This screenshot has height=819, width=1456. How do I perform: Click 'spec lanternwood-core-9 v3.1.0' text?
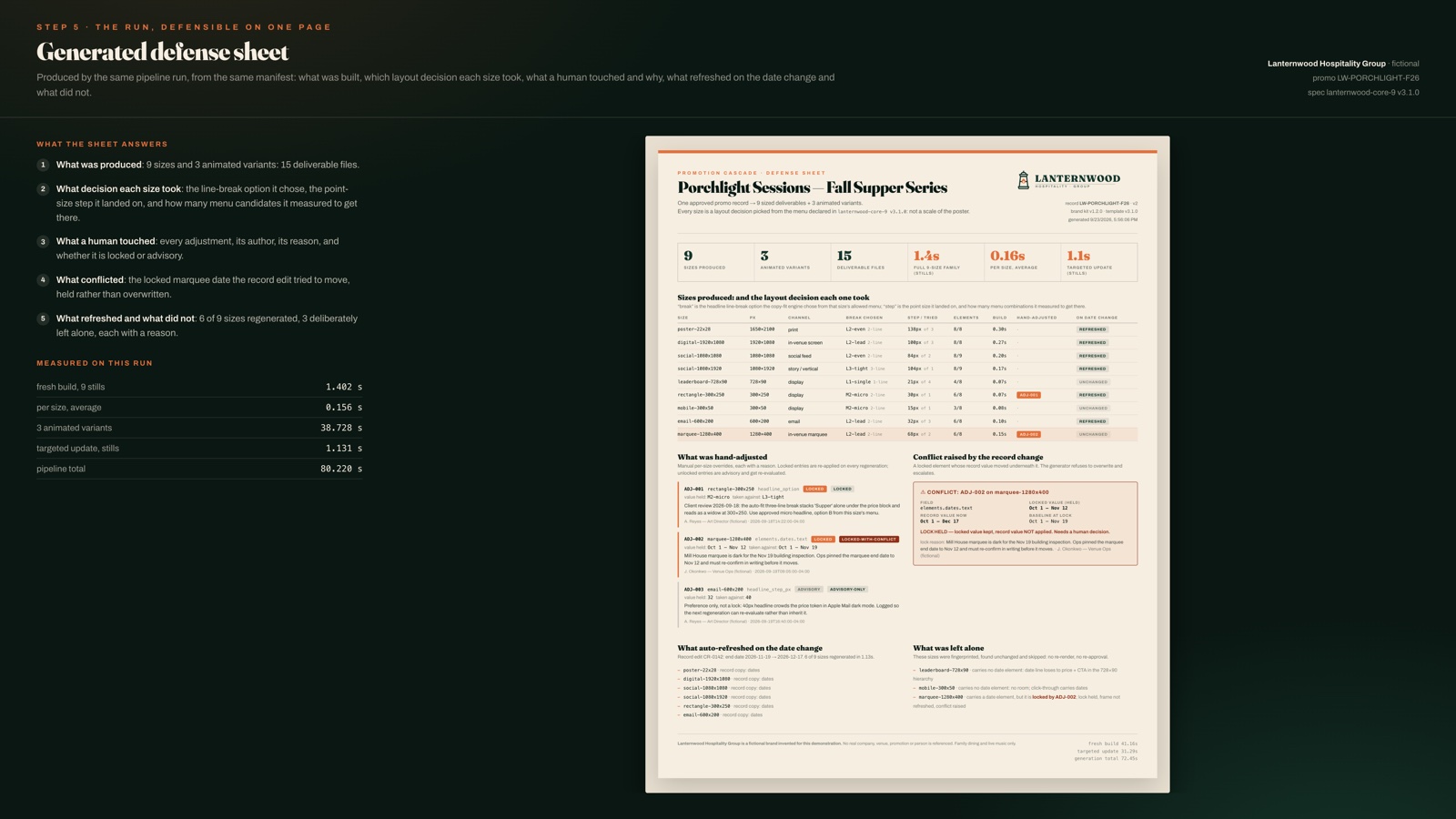coord(1363,93)
